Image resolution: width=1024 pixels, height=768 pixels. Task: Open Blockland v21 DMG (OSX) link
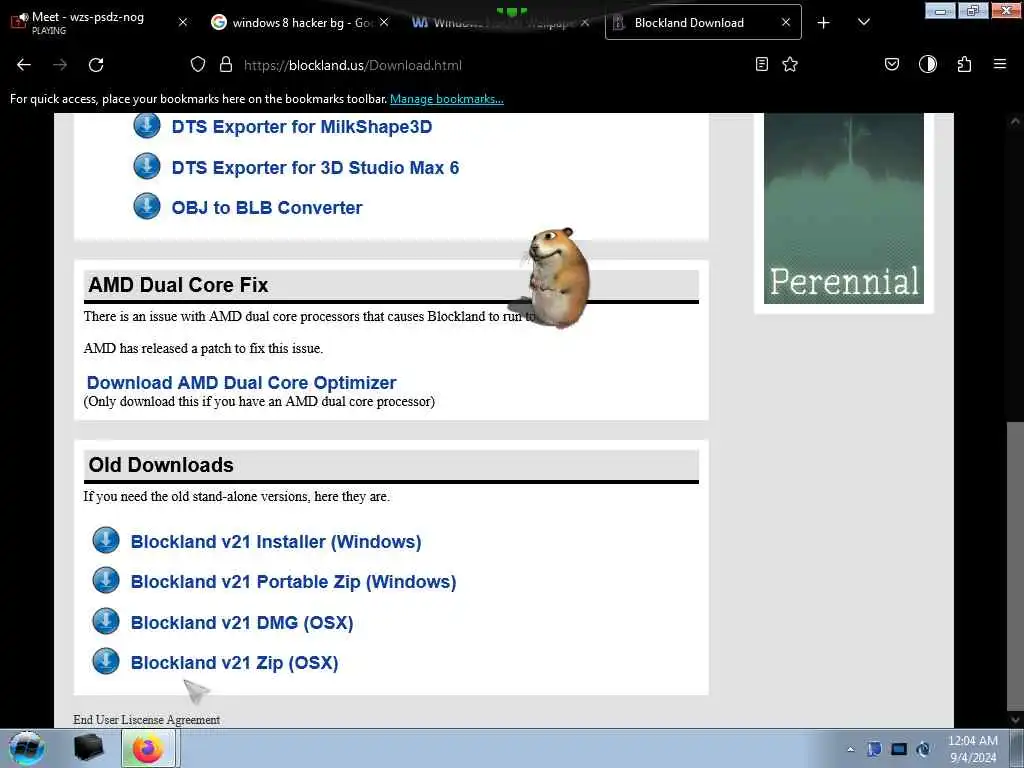[x=242, y=623]
